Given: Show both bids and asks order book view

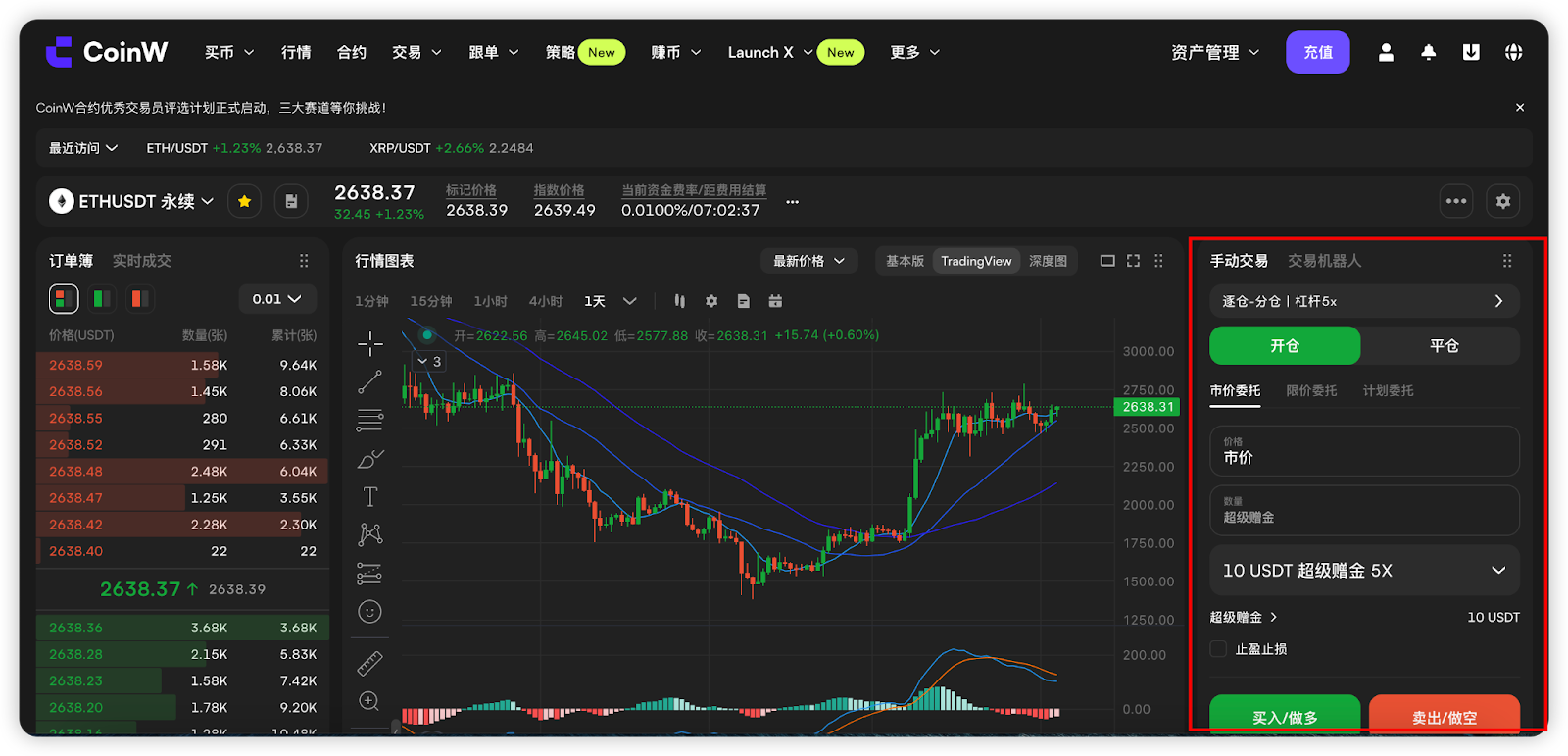Looking at the screenshot, I should 64,298.
